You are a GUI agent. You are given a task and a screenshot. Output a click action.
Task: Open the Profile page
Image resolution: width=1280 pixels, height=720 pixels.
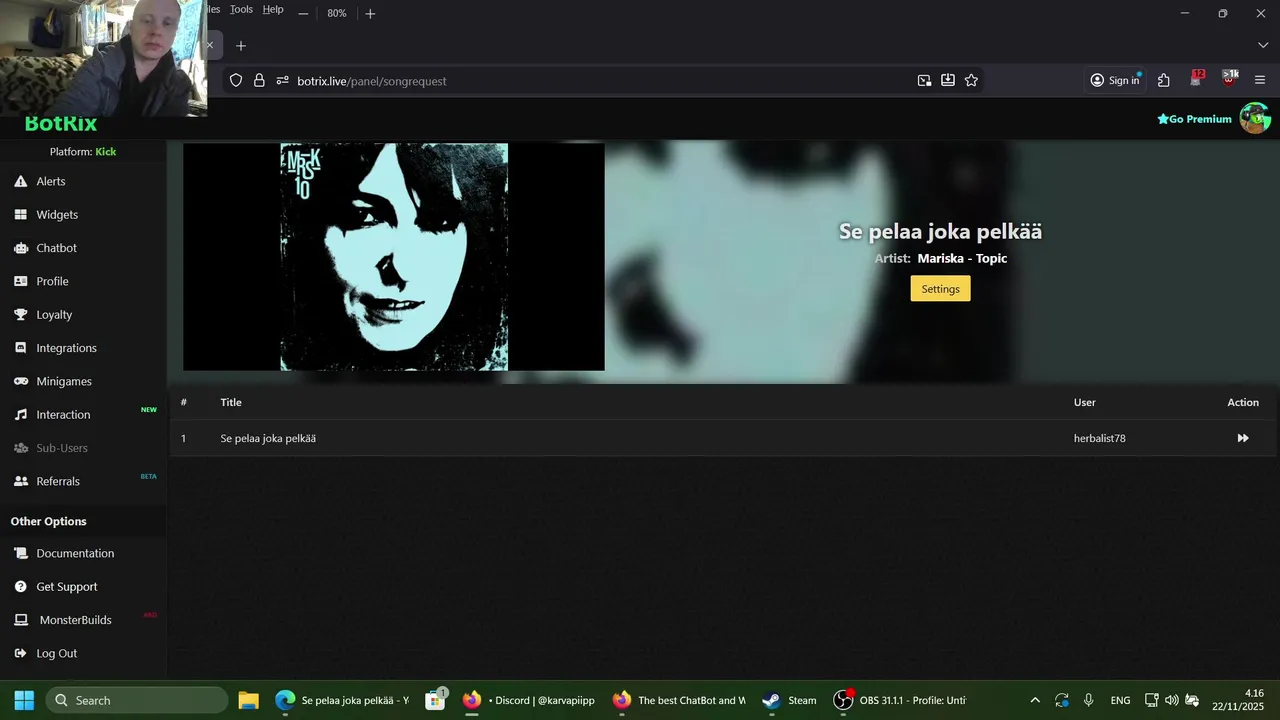pos(52,281)
